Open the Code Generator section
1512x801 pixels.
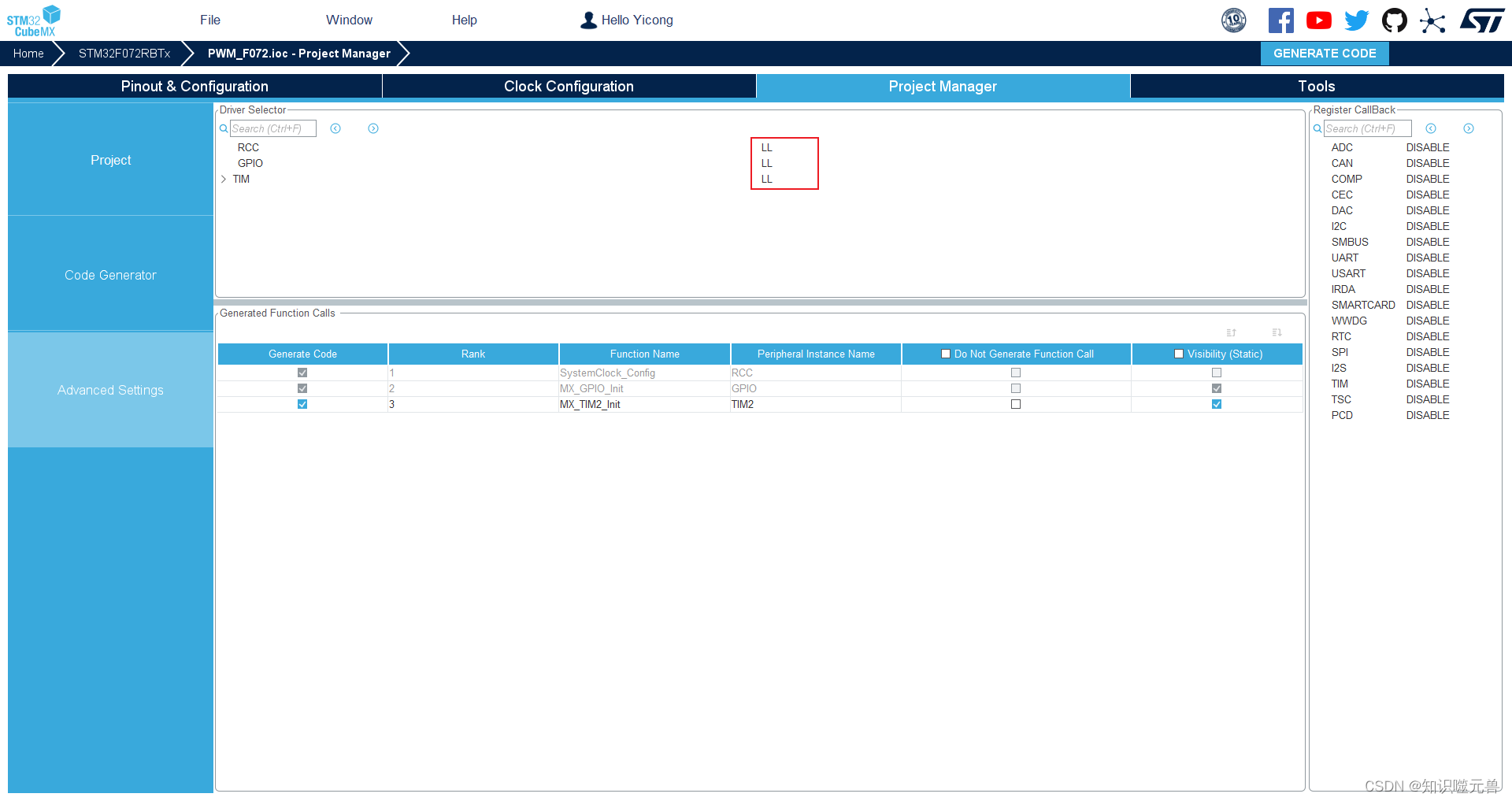coord(110,275)
